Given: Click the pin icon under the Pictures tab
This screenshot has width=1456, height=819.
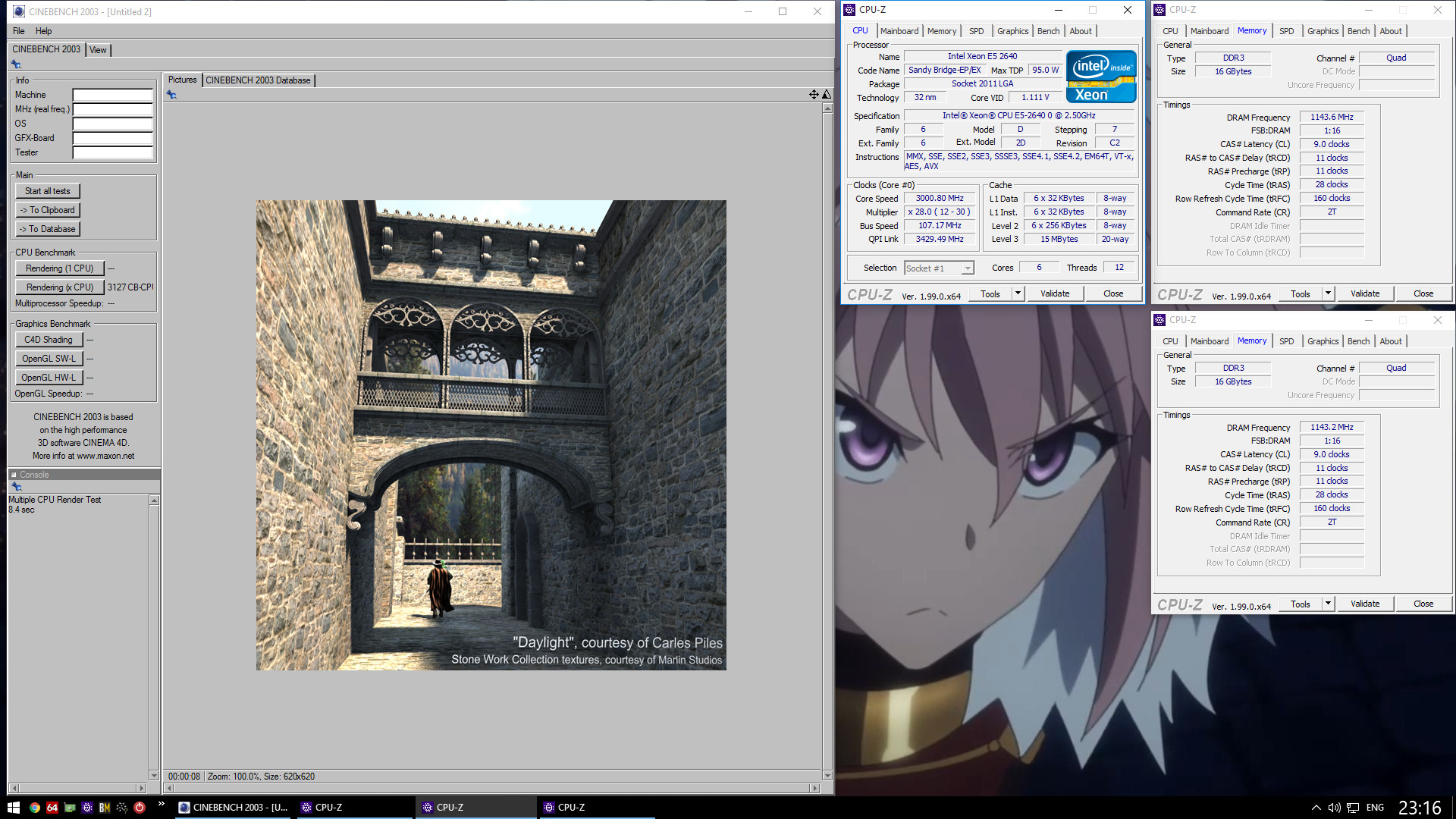Looking at the screenshot, I should pyautogui.click(x=171, y=95).
